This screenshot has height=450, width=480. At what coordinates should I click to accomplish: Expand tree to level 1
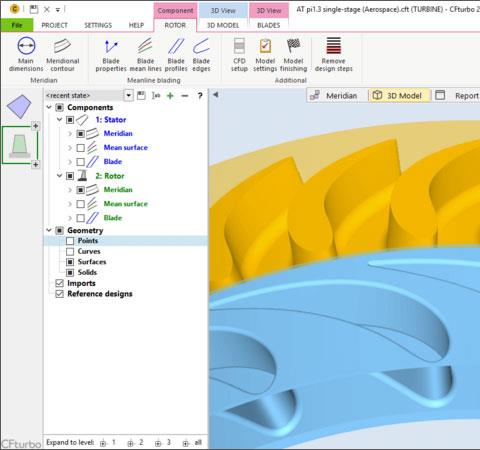tap(107, 443)
